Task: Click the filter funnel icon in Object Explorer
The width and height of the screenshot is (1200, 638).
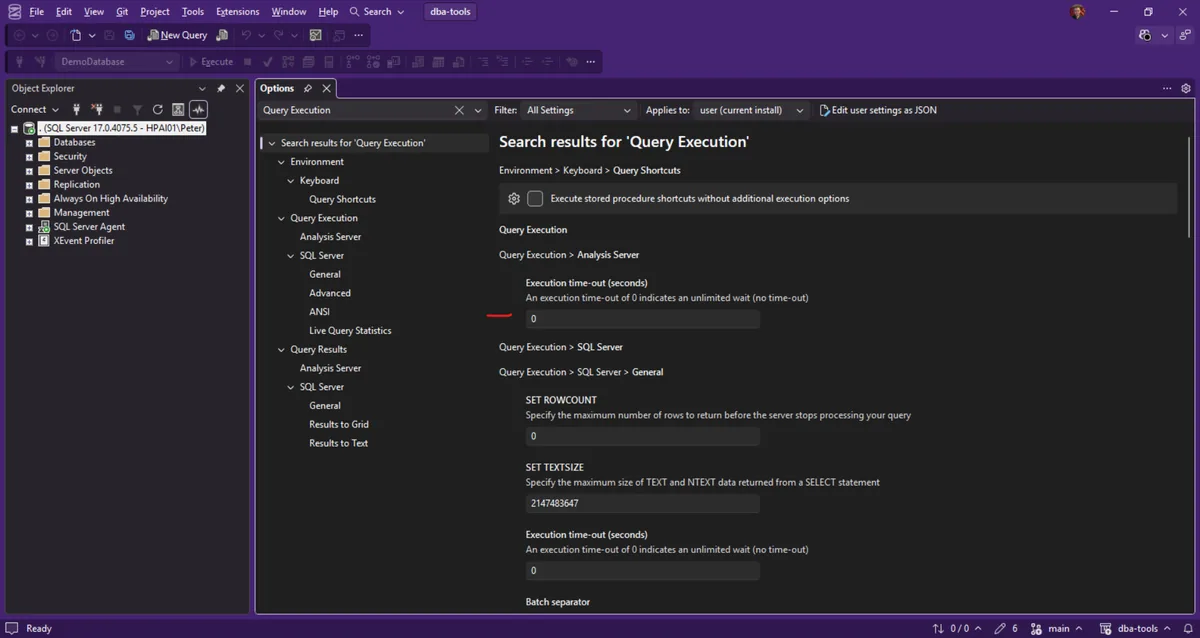Action: pyautogui.click(x=137, y=109)
